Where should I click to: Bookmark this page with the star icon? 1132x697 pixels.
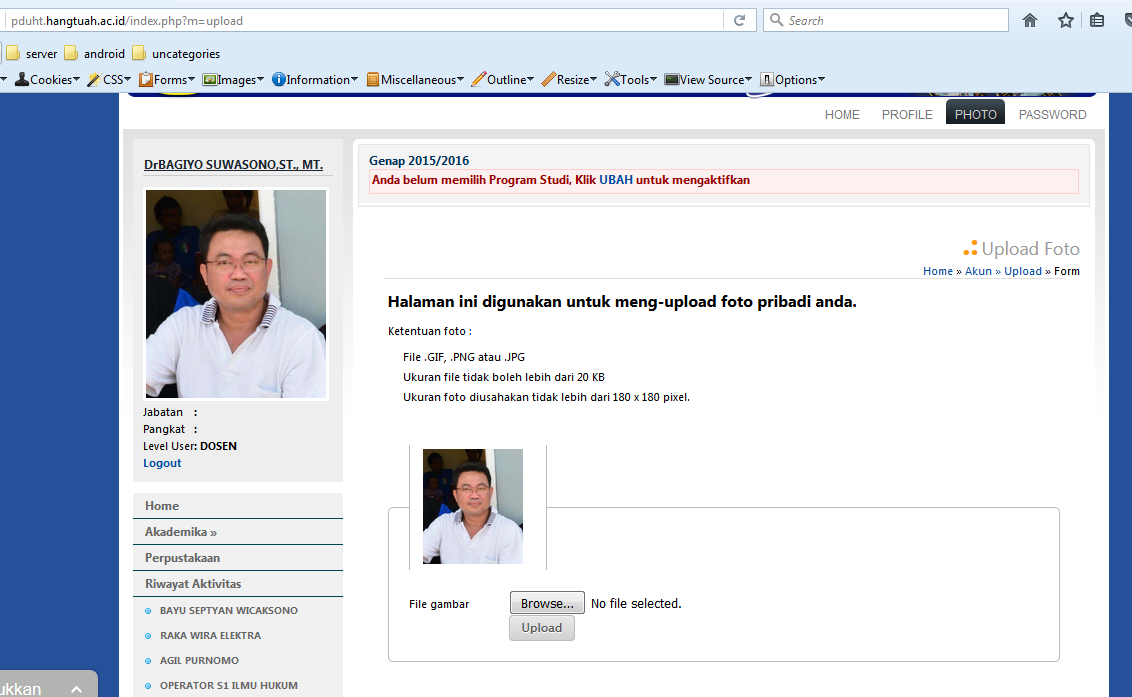[1066, 20]
